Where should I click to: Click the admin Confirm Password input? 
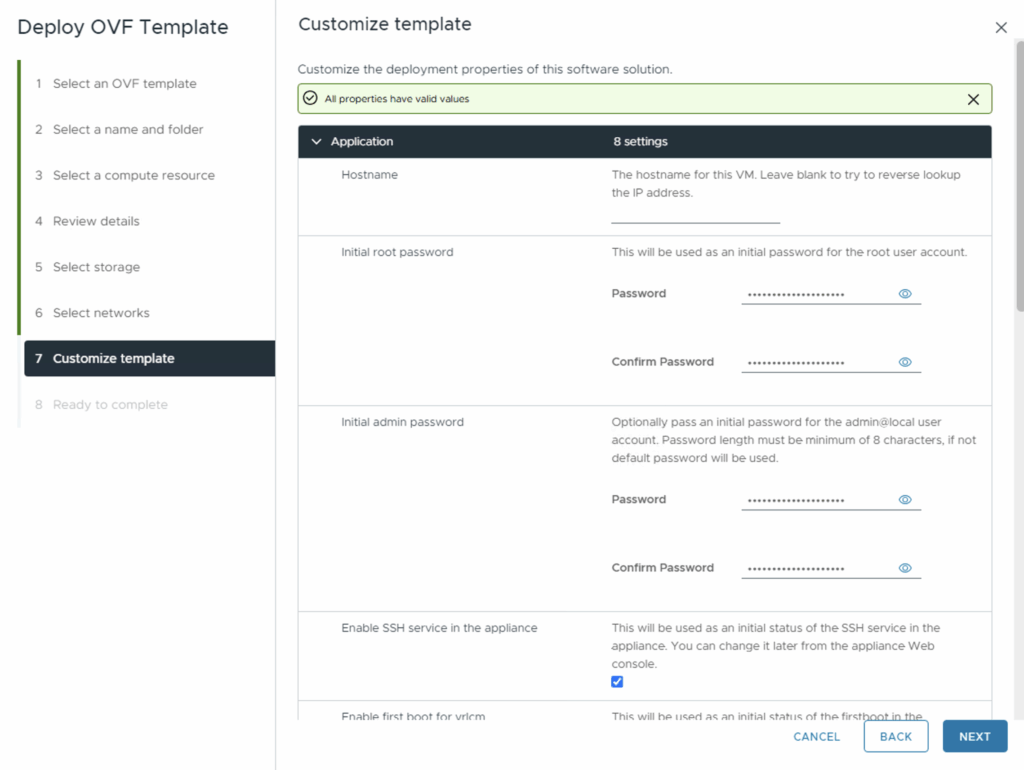(815, 568)
